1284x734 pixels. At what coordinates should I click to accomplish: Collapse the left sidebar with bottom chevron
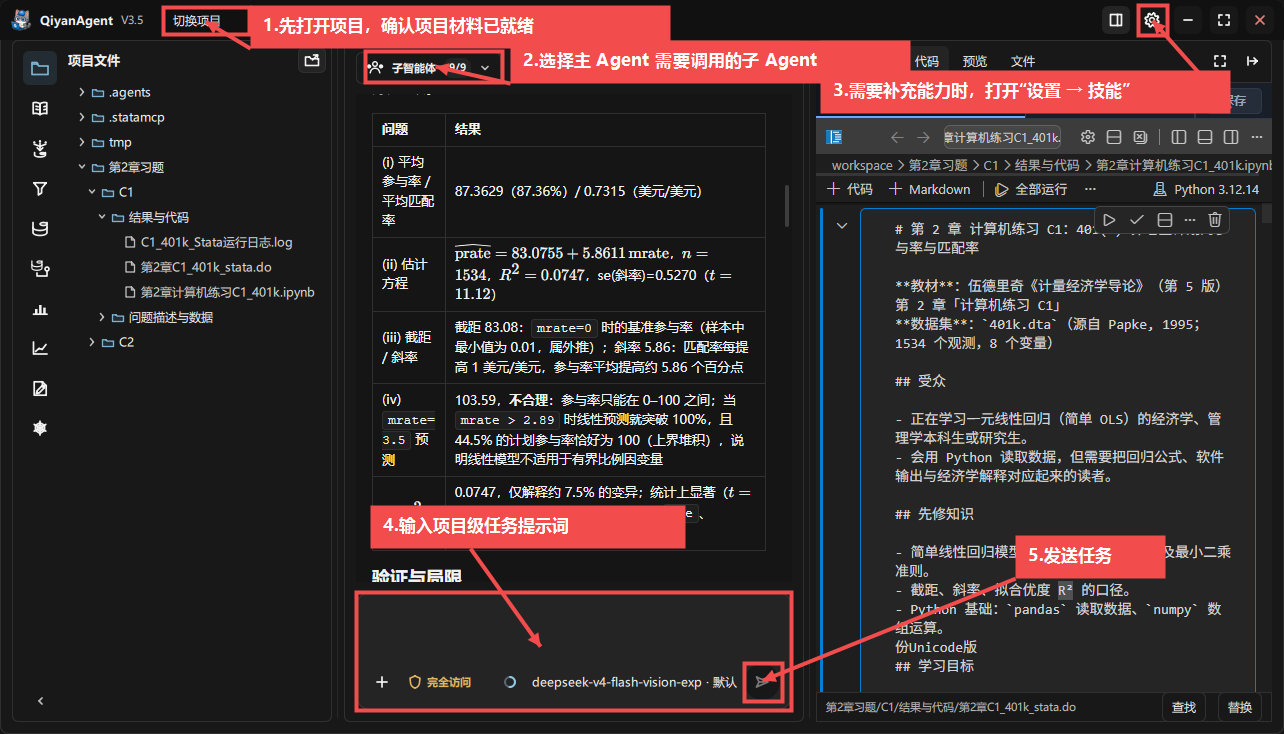coord(40,701)
